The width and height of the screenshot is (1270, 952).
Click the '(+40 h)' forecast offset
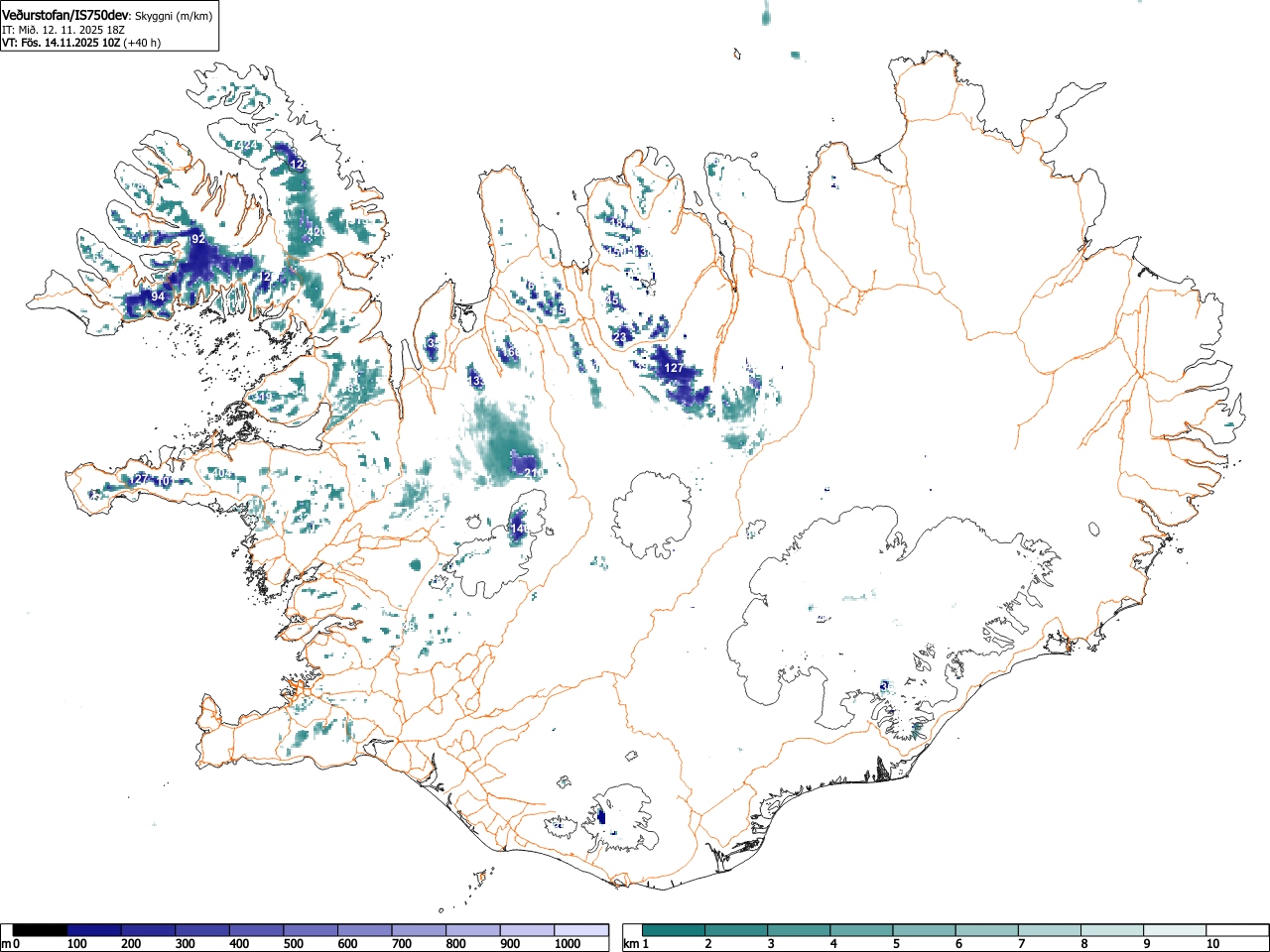[142, 43]
